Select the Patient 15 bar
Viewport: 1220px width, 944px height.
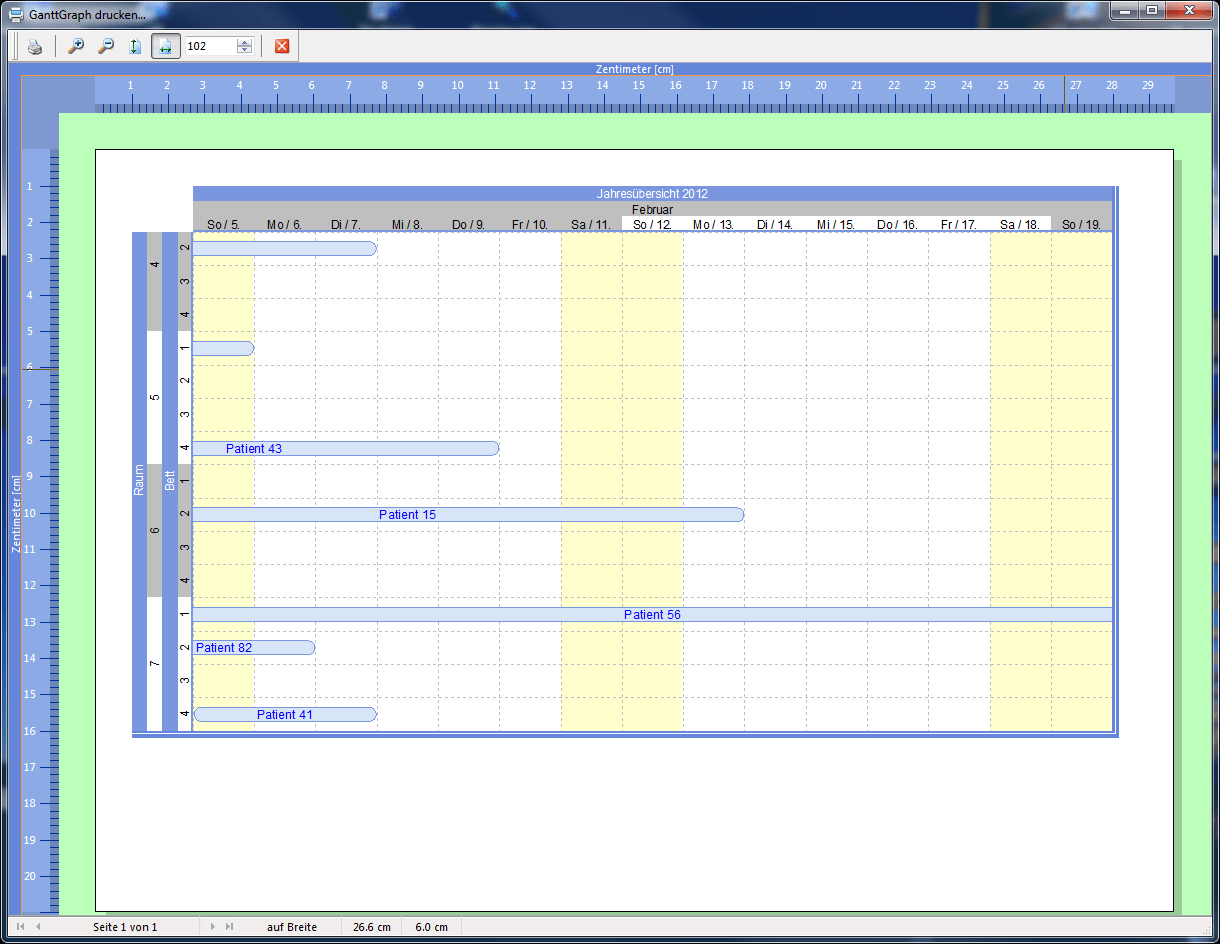click(x=468, y=515)
